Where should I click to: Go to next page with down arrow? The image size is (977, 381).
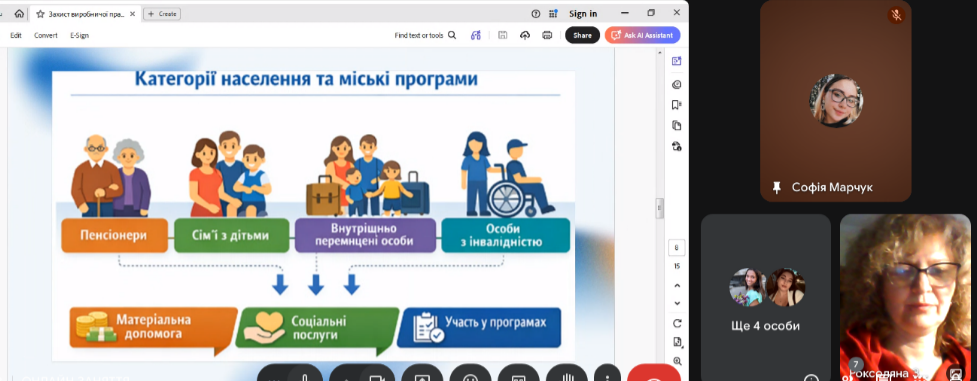(x=677, y=304)
